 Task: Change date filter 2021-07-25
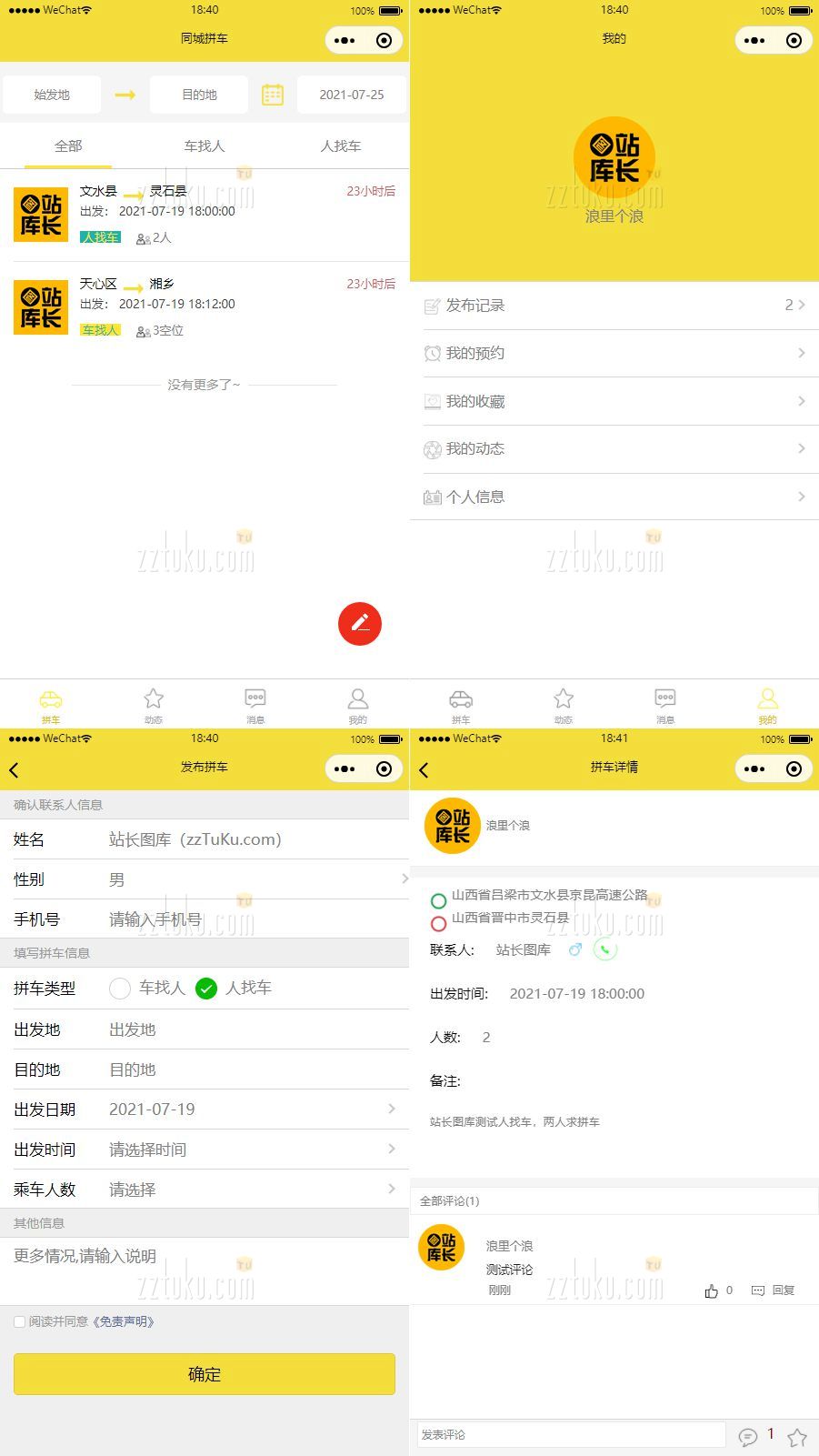(x=352, y=95)
